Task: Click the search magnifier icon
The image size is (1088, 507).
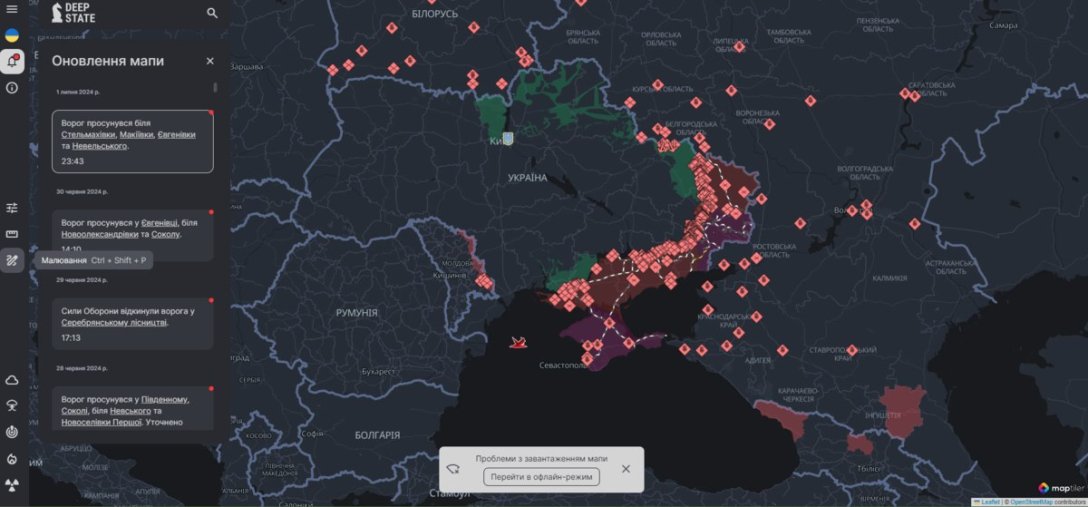Action: click(x=212, y=13)
